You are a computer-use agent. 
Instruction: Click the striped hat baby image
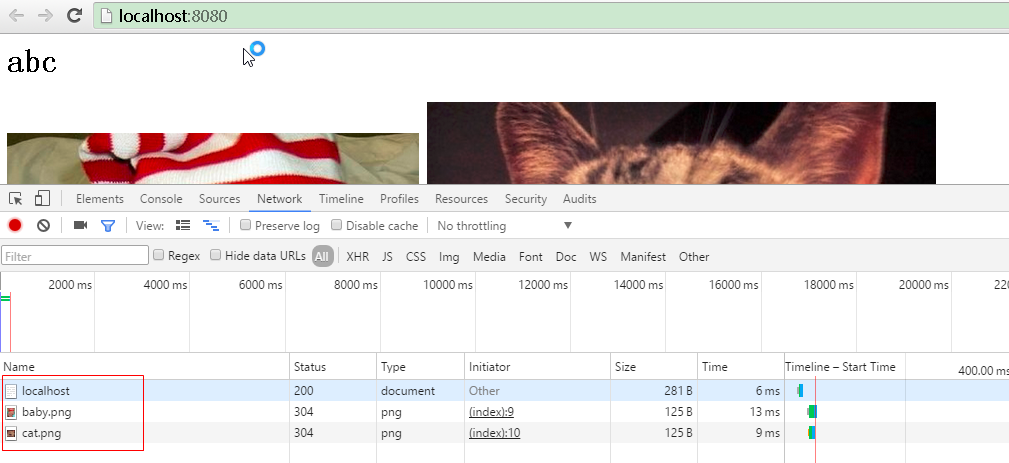tap(213, 159)
